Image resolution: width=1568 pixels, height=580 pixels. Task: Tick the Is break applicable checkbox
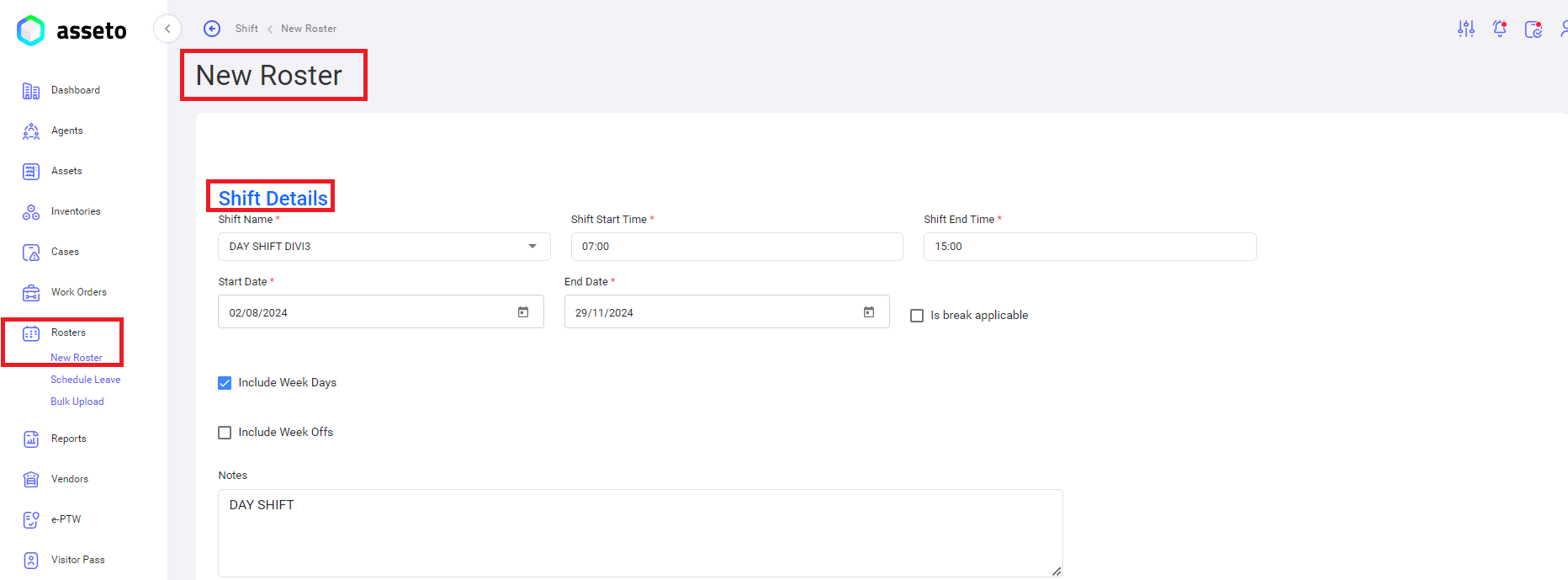point(917,316)
